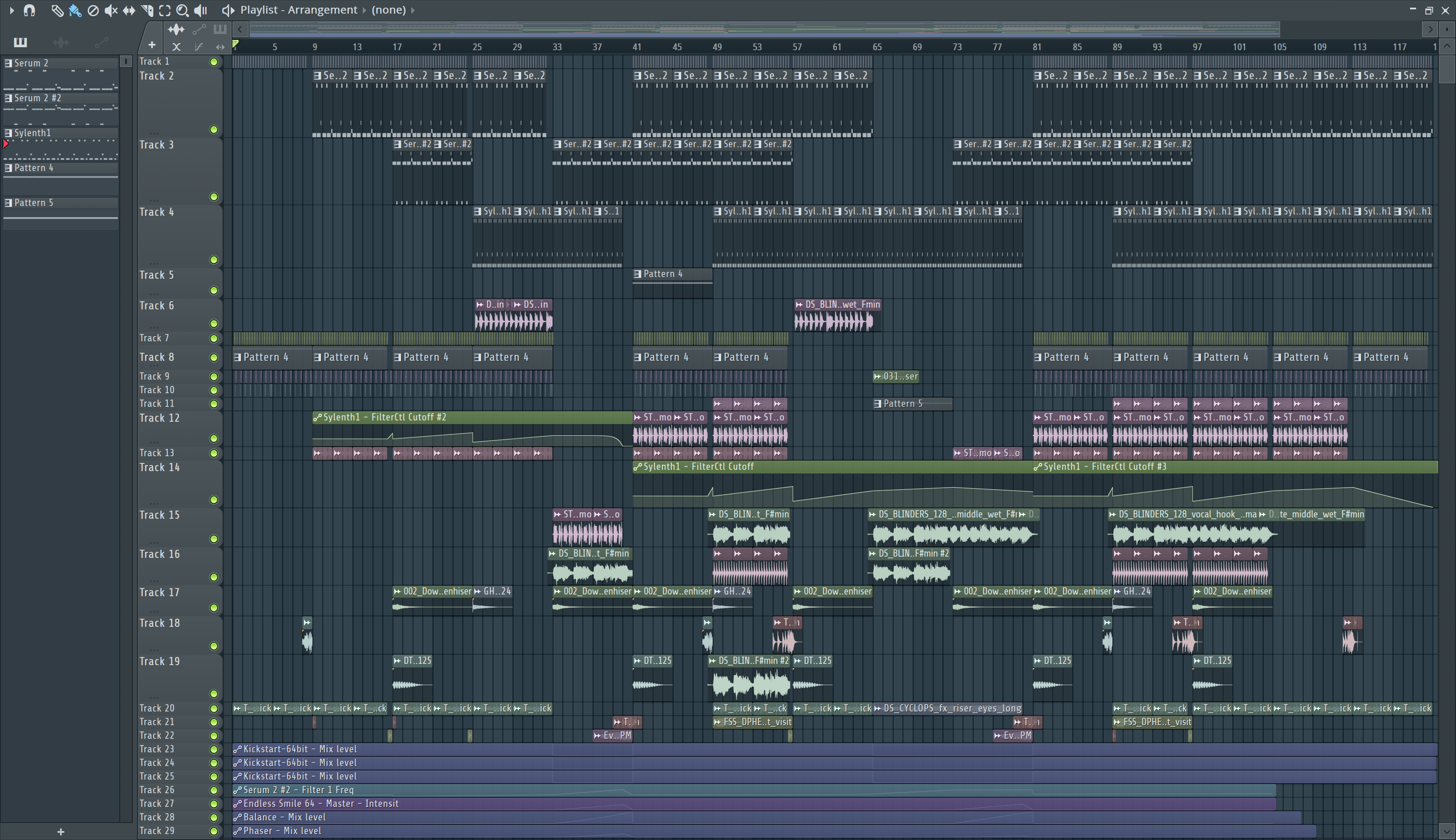Click the speaker arrow icon before the Playlist title
The image size is (1456, 840).
(x=228, y=10)
